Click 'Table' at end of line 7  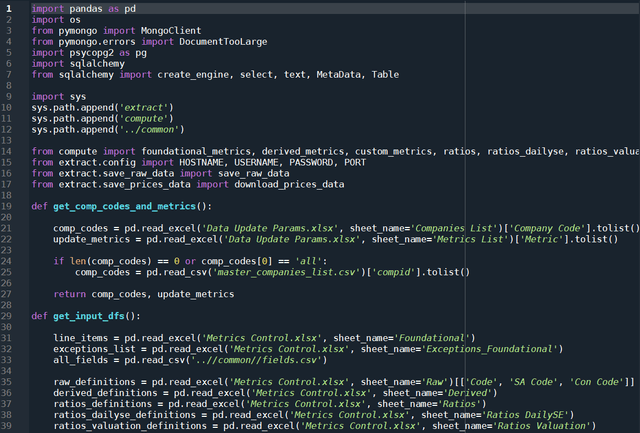(x=385, y=75)
